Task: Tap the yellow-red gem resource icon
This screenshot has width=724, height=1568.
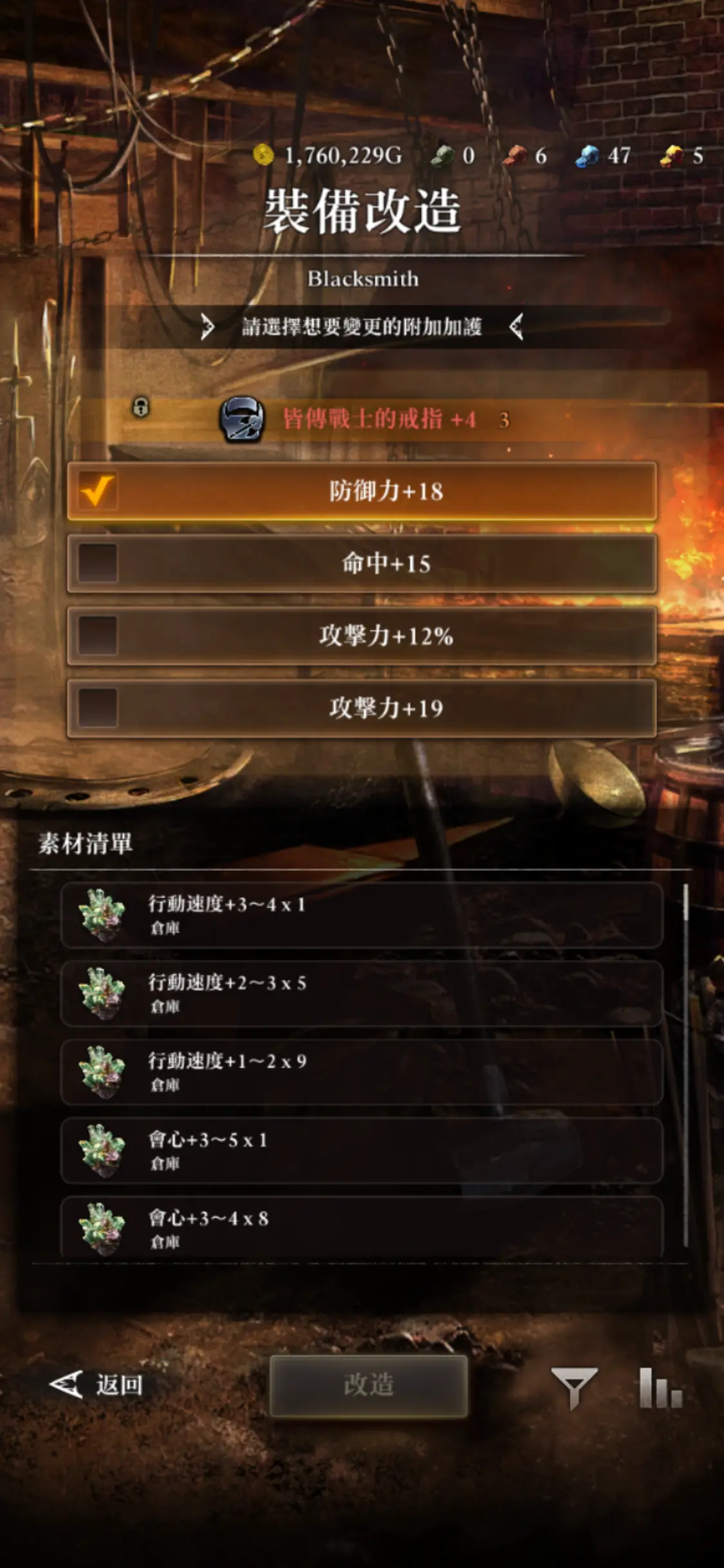Action: pos(672,156)
